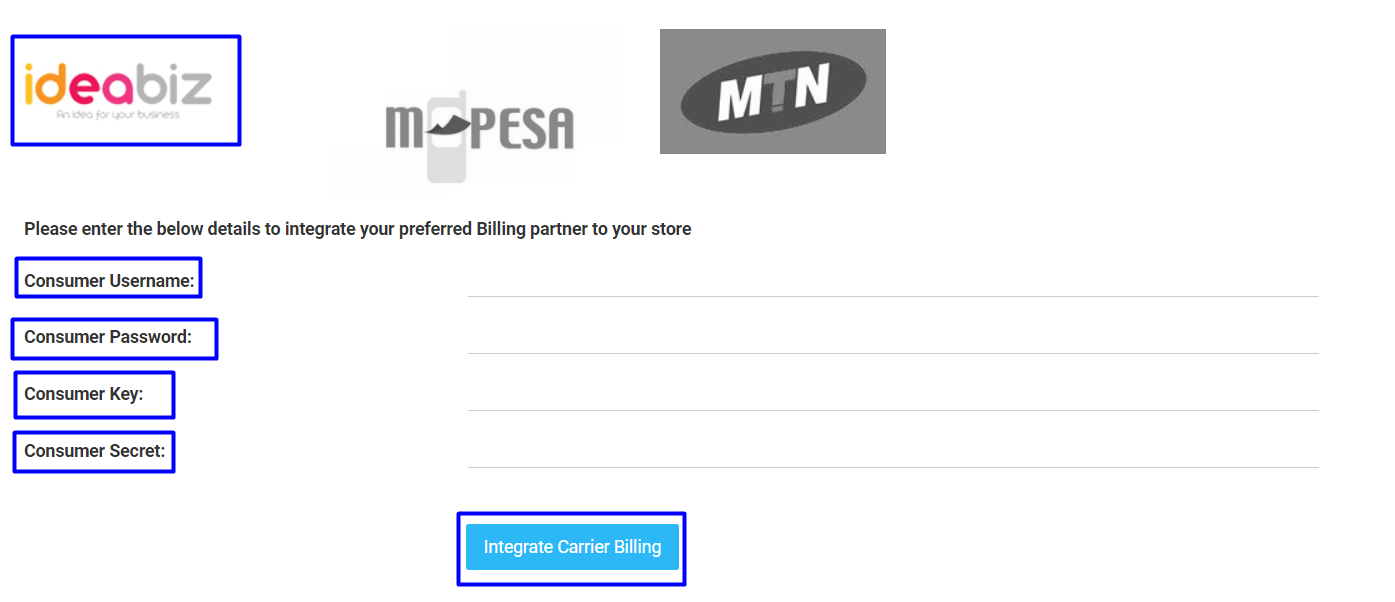Click the 'Consumer Password:' label
The height and width of the screenshot is (602, 1395).
(x=107, y=337)
